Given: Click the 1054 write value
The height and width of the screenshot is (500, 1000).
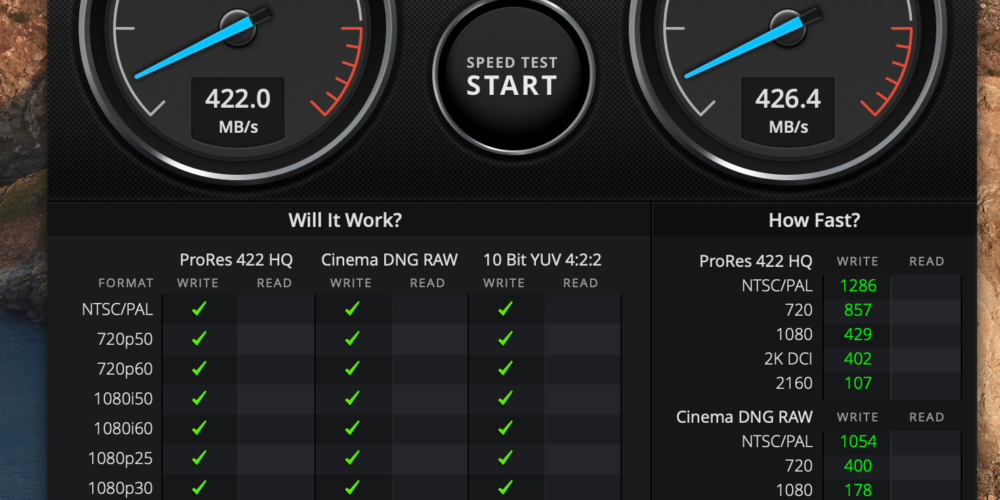Looking at the screenshot, I should (858, 441).
